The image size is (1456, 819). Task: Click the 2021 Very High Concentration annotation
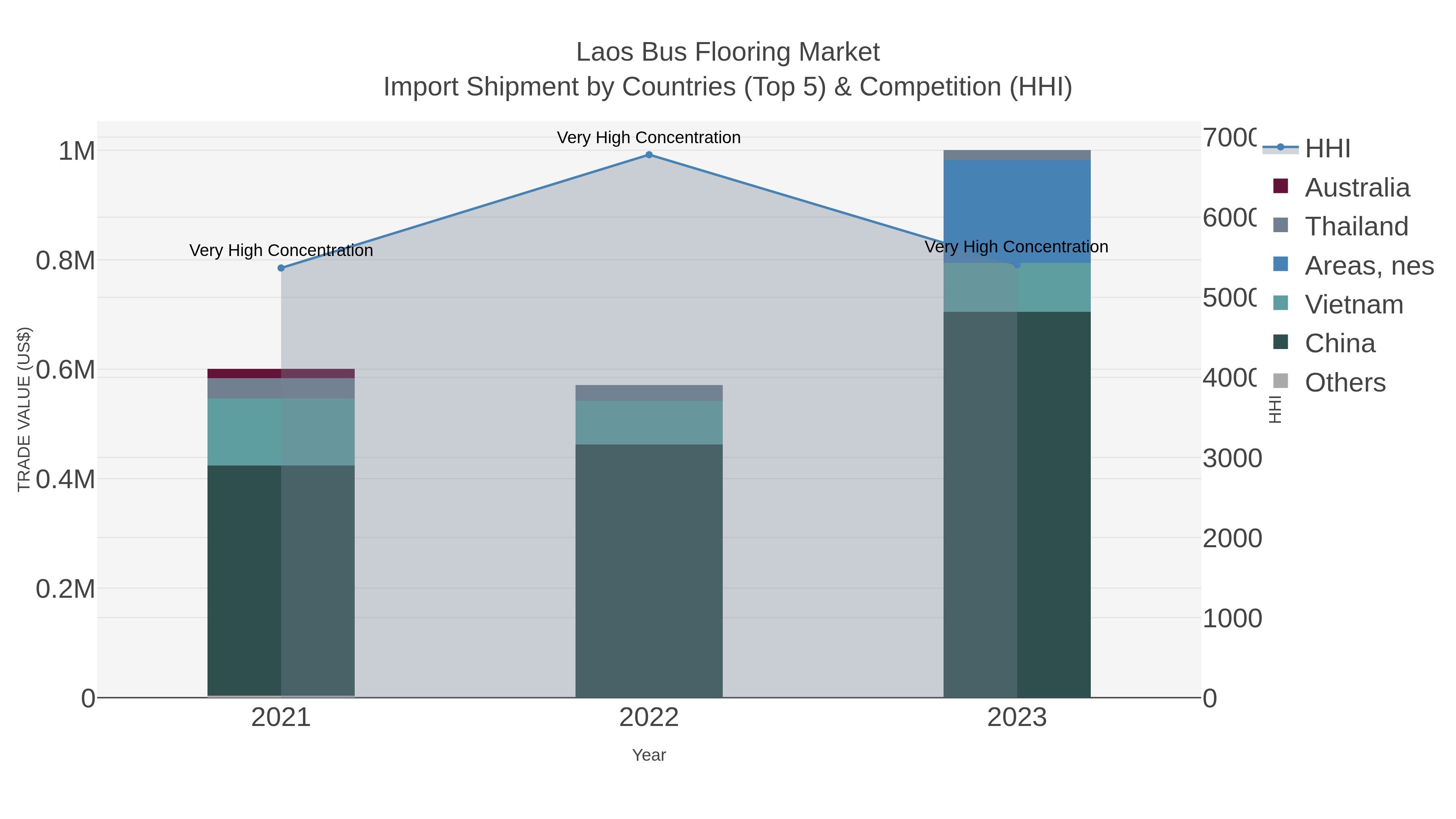(281, 250)
